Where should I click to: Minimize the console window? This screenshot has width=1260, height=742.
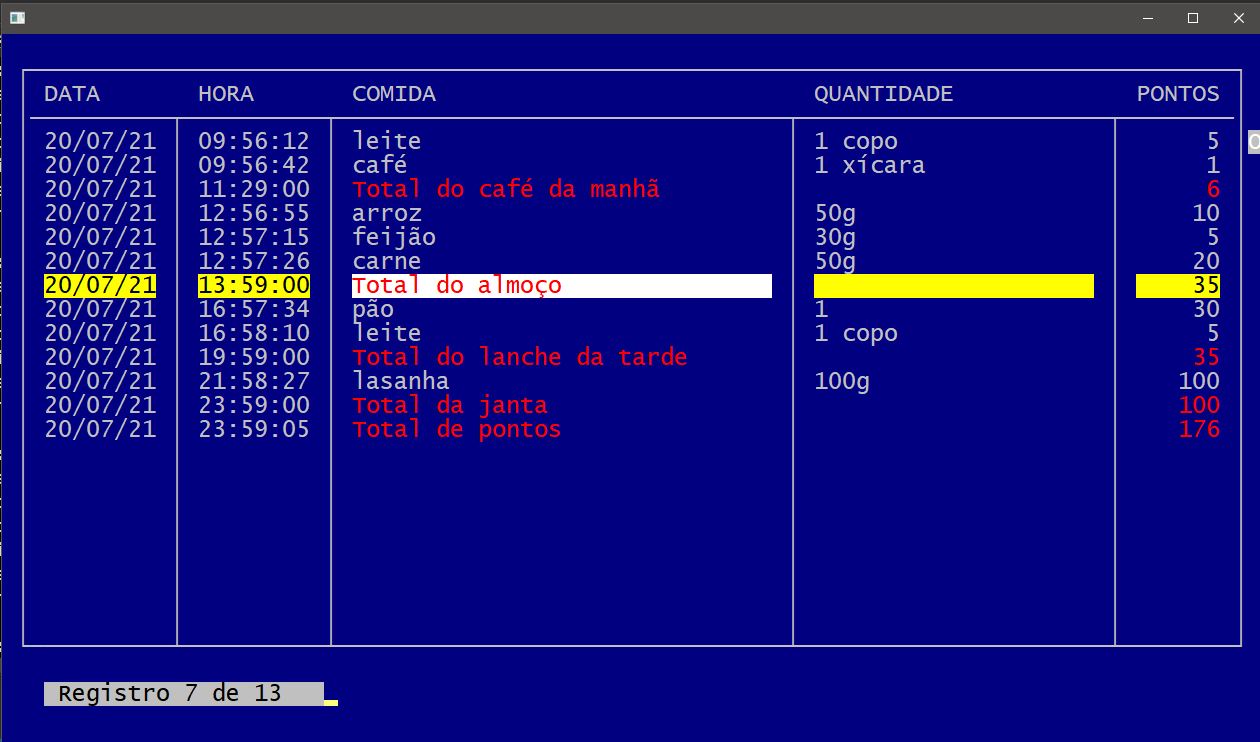pos(1147,17)
